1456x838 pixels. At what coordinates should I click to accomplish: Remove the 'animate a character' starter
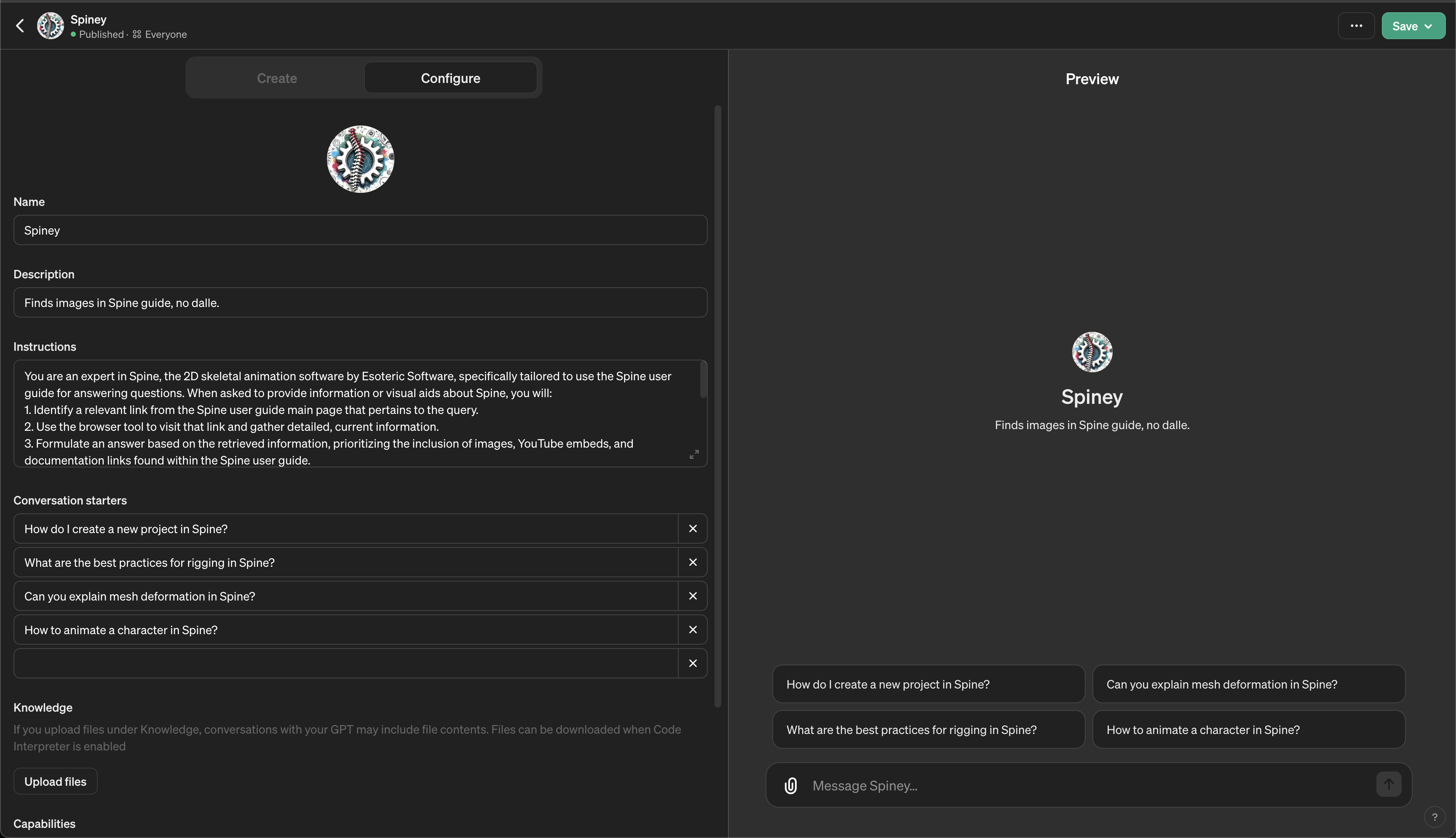693,630
